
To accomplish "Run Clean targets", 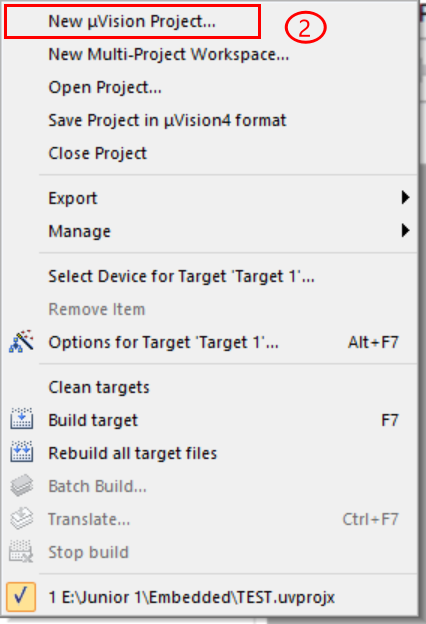I will (99, 387).
